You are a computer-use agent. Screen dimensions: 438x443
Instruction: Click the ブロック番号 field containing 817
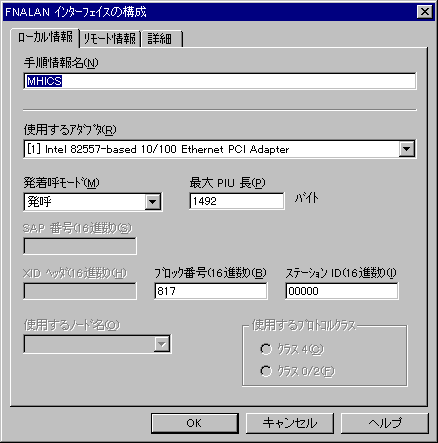[211, 291]
